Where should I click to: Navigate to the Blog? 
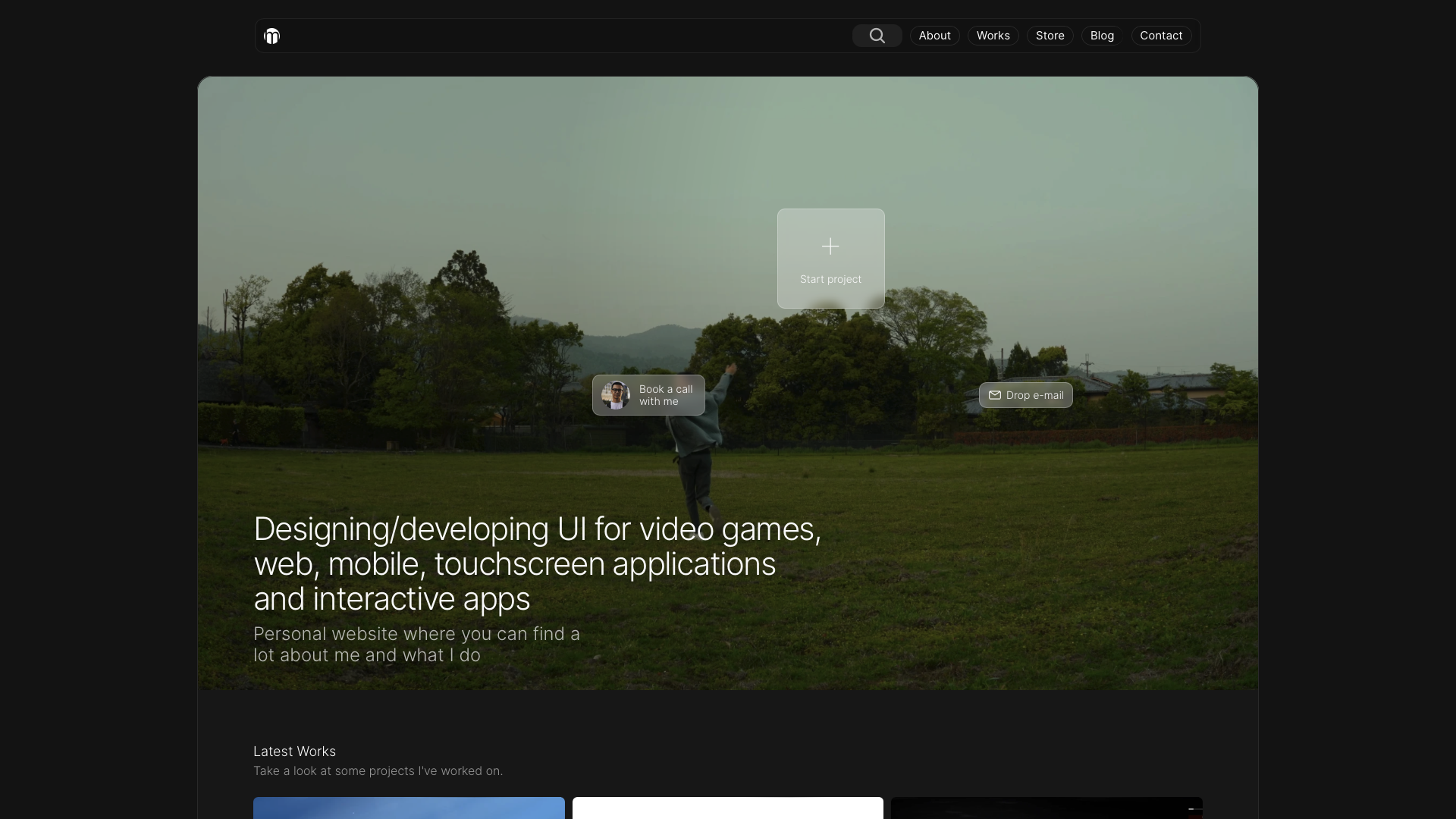1102,36
